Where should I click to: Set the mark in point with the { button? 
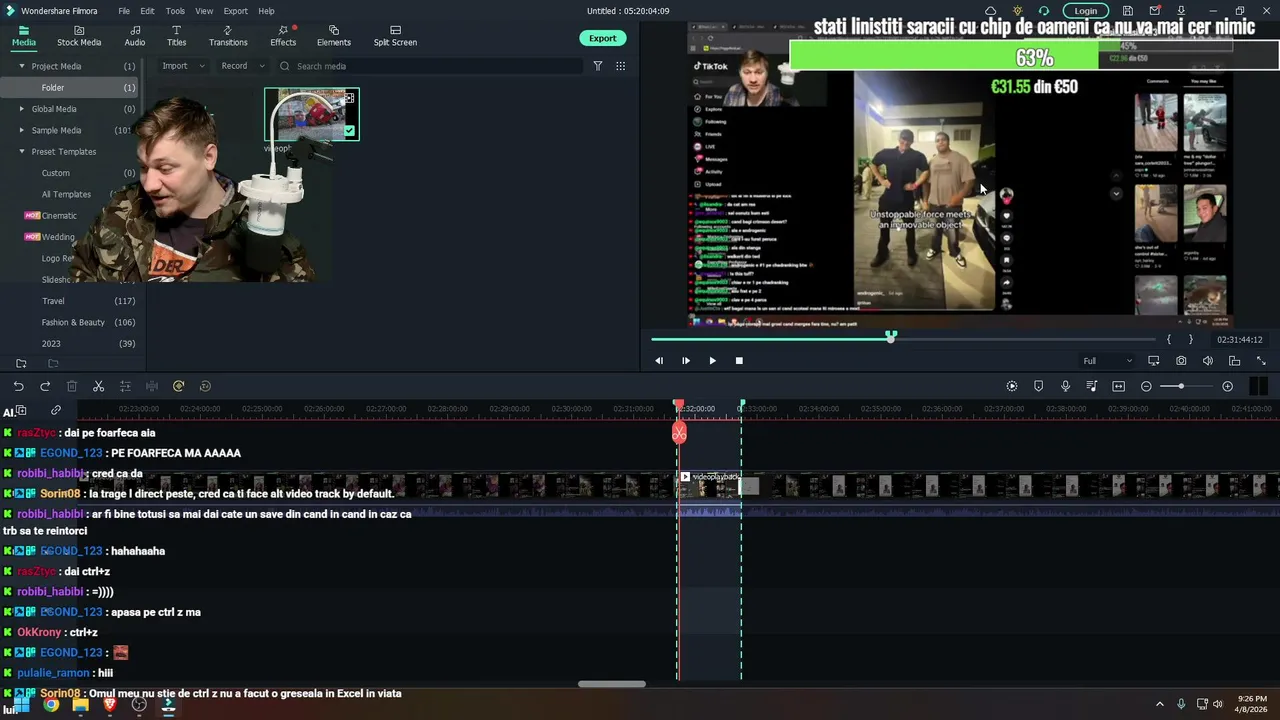tap(1168, 340)
